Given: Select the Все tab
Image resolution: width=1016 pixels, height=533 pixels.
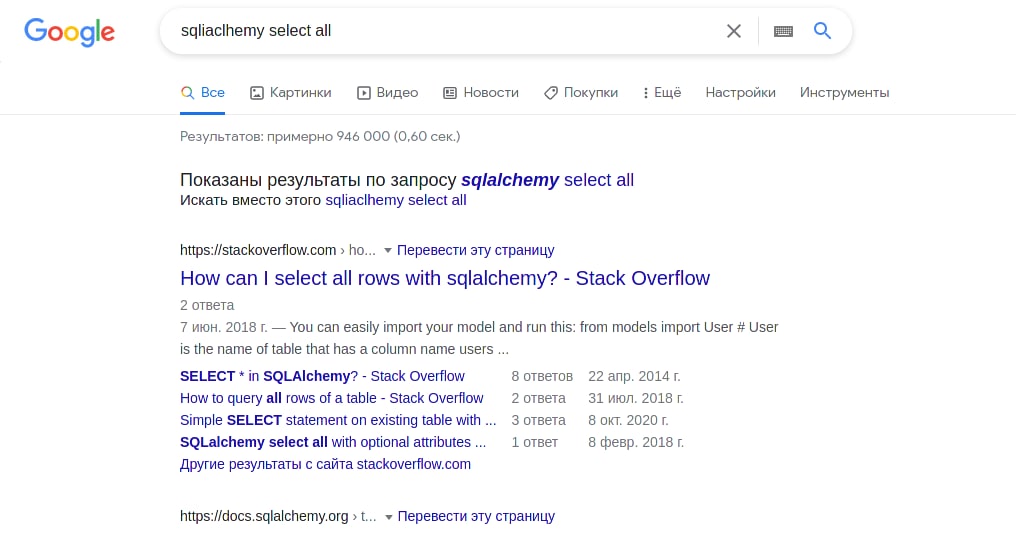Looking at the screenshot, I should click(203, 93).
